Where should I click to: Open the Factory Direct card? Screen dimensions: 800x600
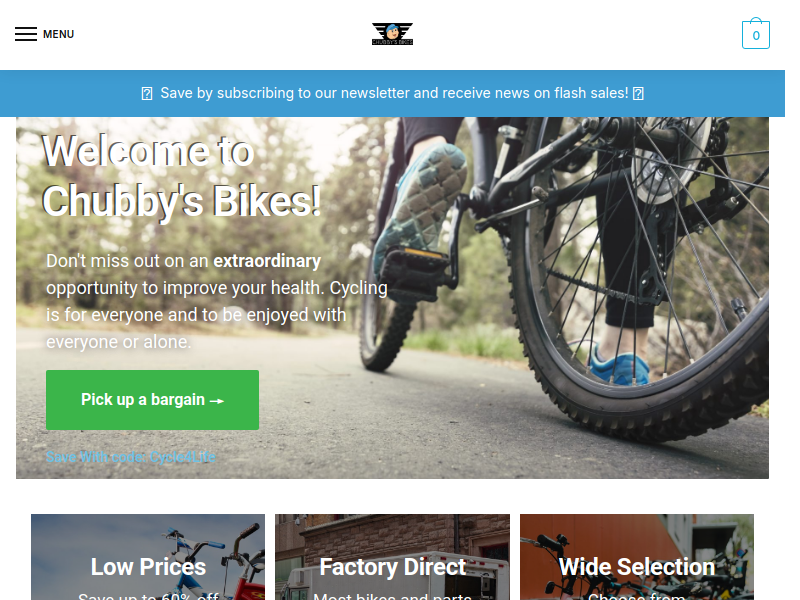click(x=392, y=557)
